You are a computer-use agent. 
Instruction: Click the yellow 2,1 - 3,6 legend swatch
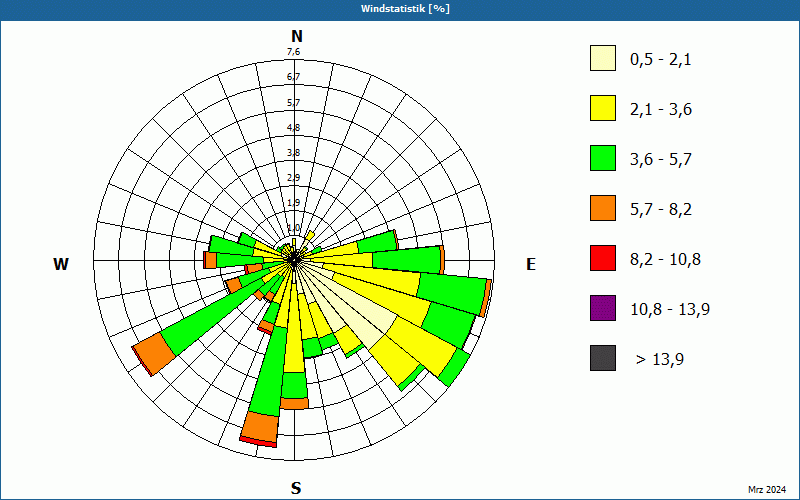[x=603, y=108]
